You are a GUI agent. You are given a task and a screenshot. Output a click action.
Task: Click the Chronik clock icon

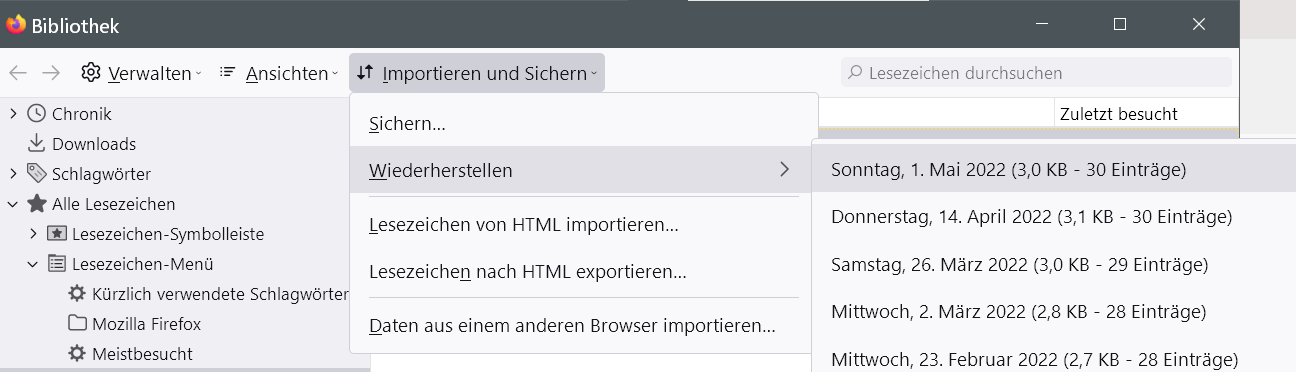pyautogui.click(x=37, y=114)
